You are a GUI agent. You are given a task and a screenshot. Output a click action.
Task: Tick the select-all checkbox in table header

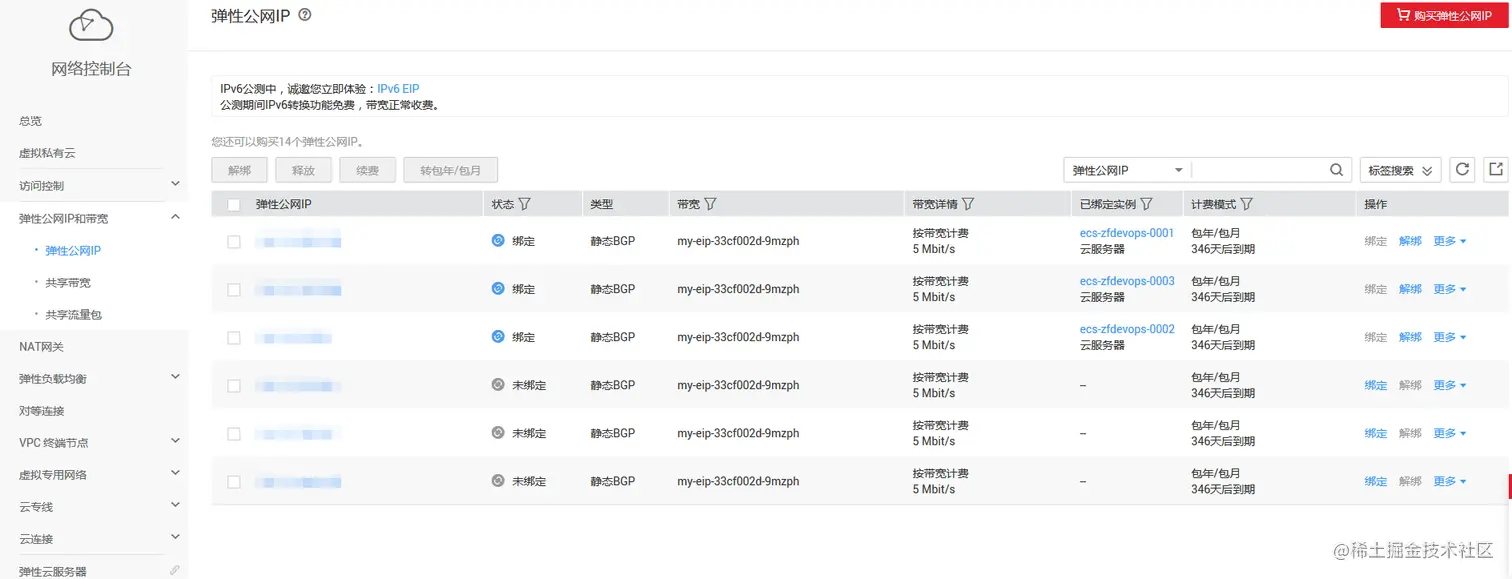234,204
